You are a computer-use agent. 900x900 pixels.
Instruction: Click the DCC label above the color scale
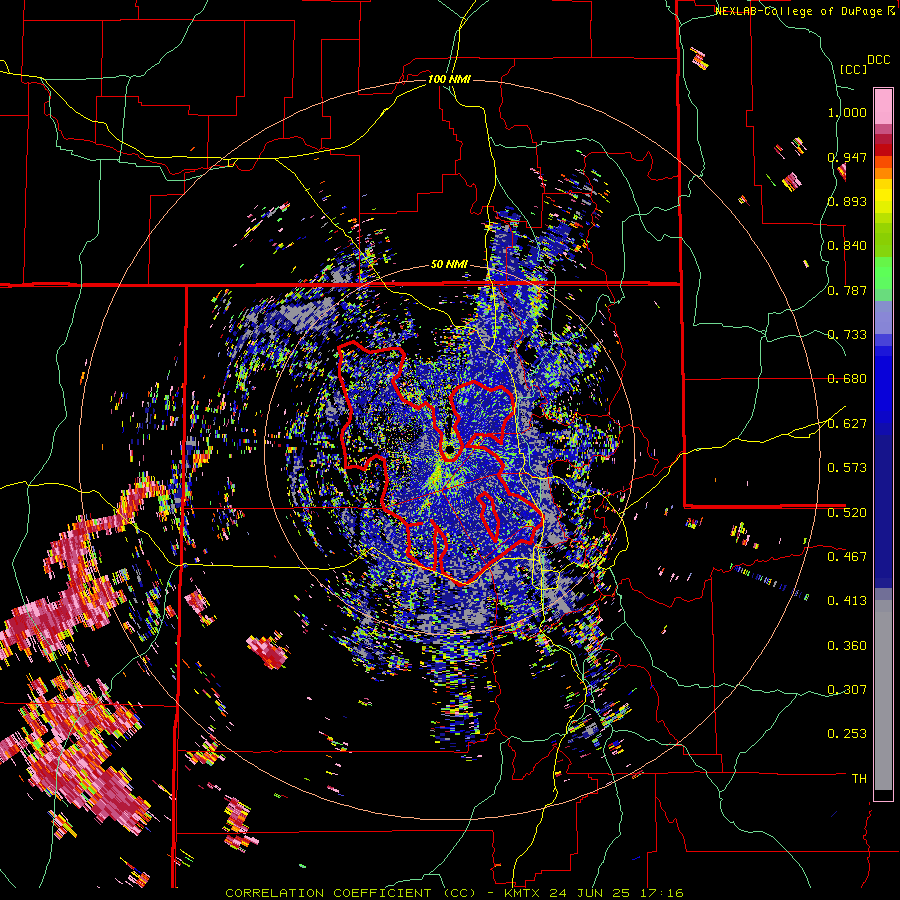click(x=878, y=60)
